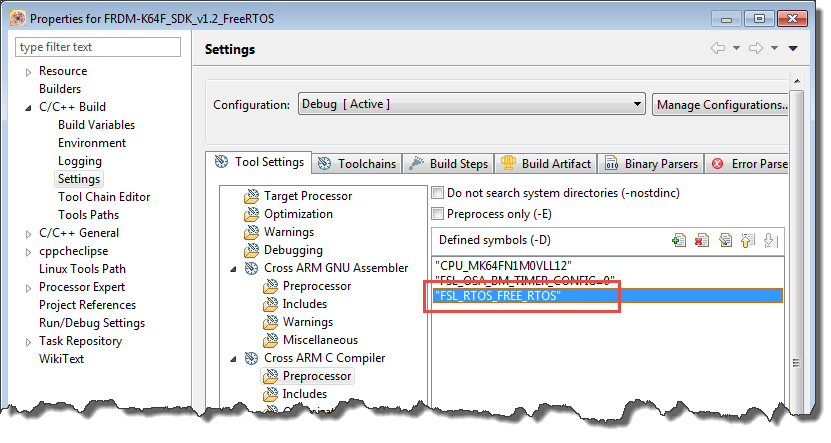
Task: Click the Manage Configurations button
Action: [720, 104]
